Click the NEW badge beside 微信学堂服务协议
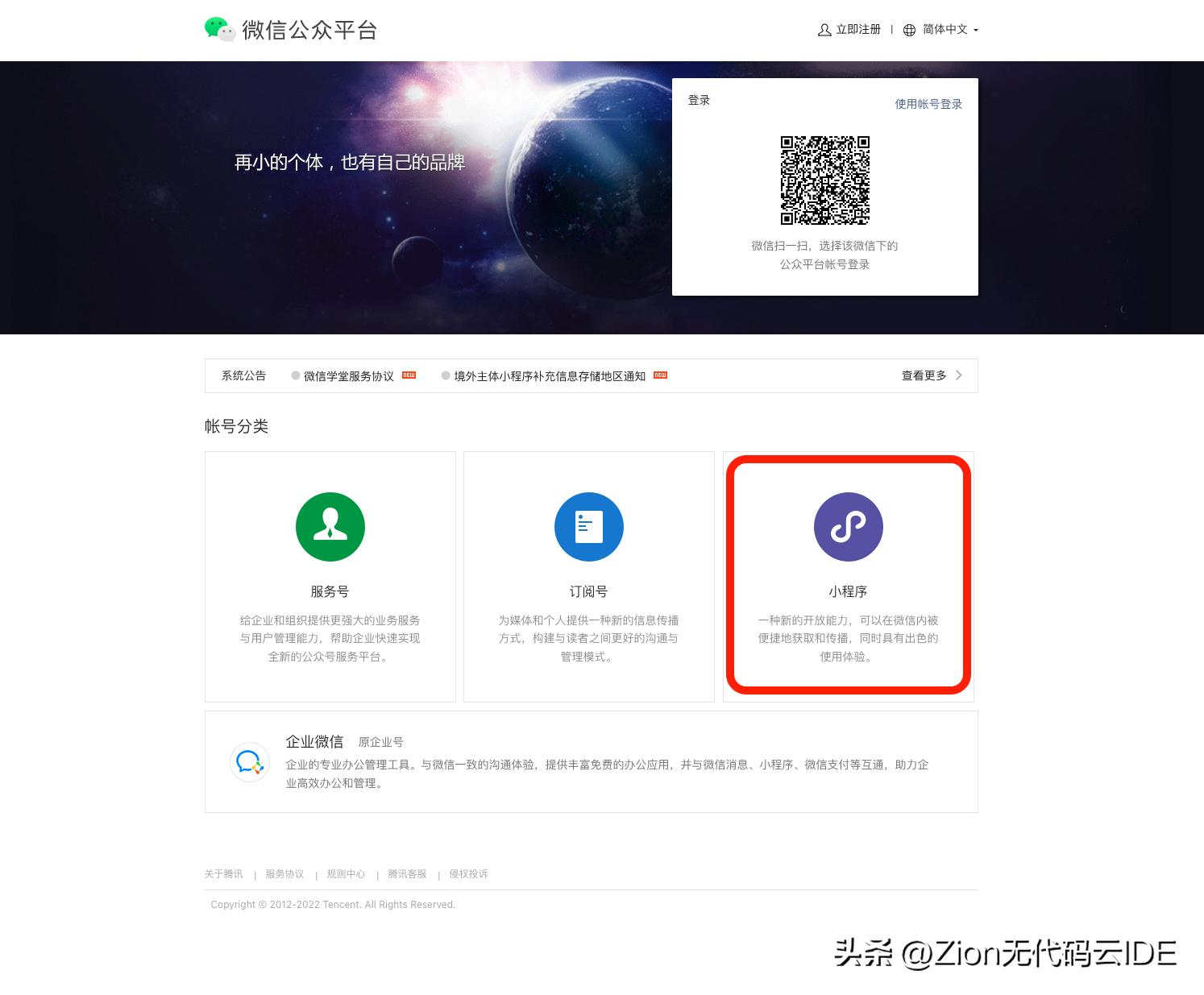This screenshot has height=995, width=1204. (x=409, y=375)
